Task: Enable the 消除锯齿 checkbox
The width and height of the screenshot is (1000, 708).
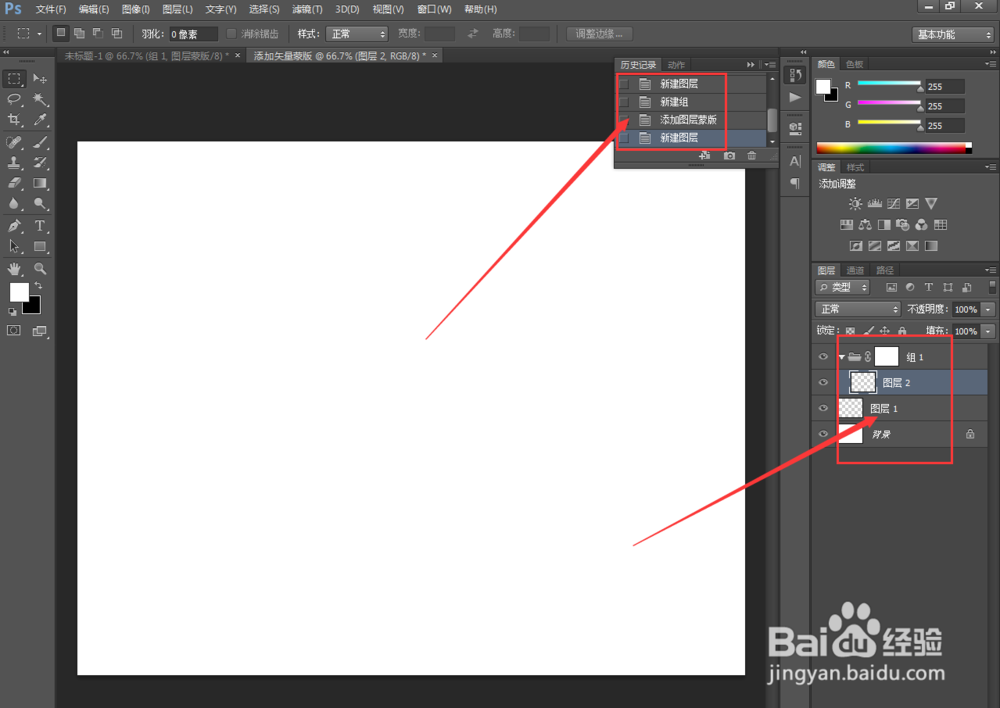Action: click(232, 34)
